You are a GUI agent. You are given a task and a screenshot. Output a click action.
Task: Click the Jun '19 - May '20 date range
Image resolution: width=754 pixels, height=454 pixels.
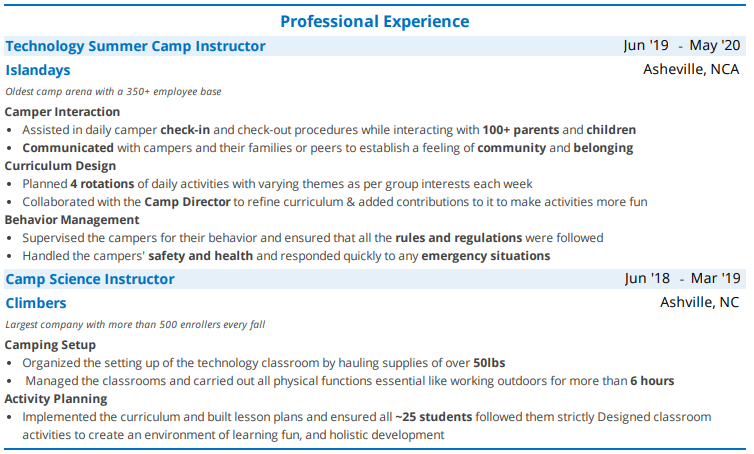coord(682,45)
